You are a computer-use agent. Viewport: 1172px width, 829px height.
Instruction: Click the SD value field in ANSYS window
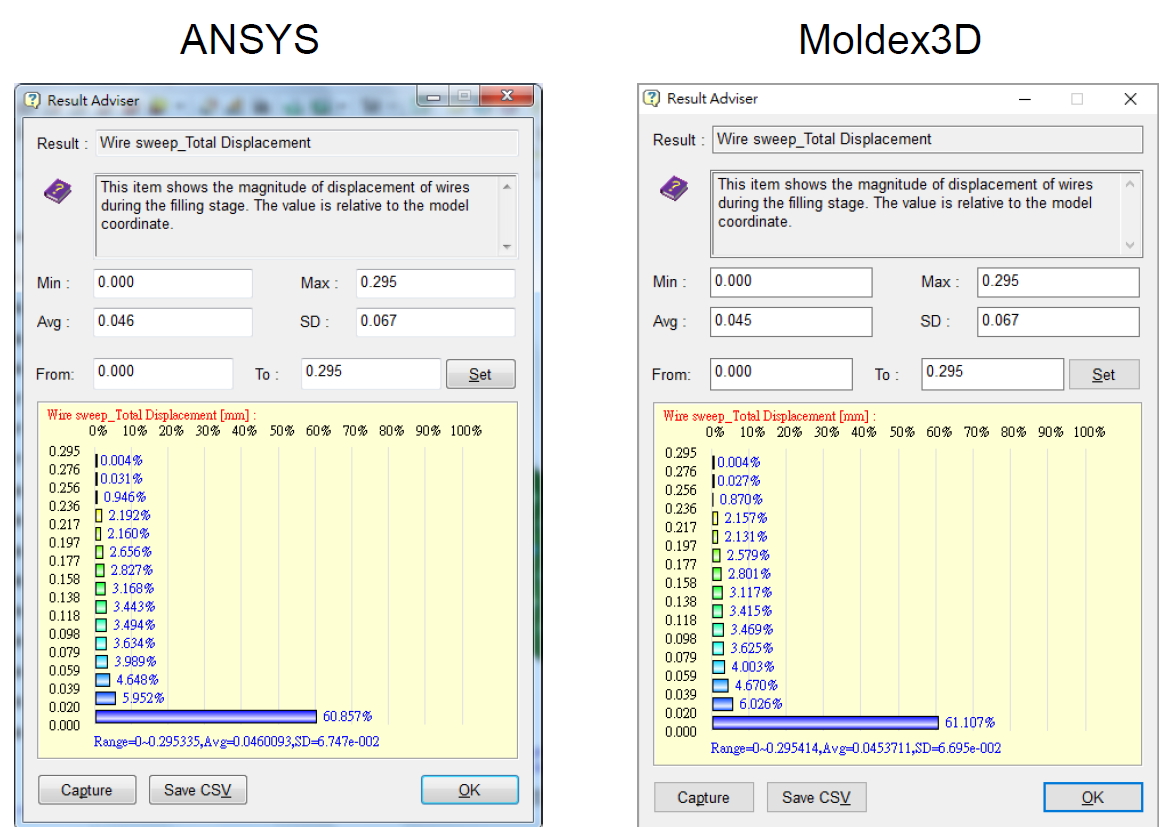click(436, 322)
